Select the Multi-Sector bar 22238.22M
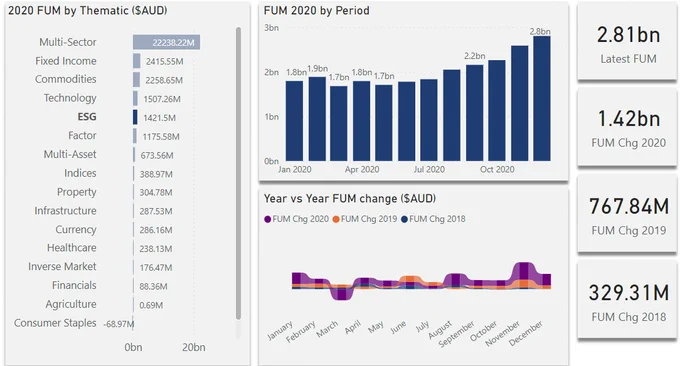The image size is (680, 366). (167, 42)
